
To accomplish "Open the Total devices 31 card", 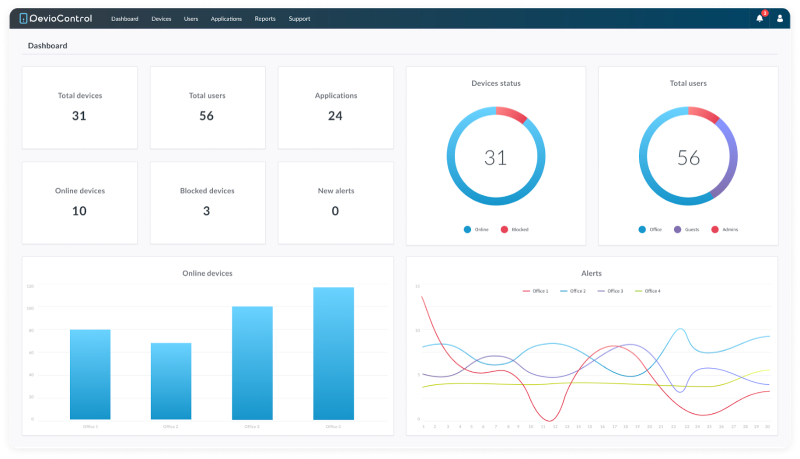I will tap(80, 108).
